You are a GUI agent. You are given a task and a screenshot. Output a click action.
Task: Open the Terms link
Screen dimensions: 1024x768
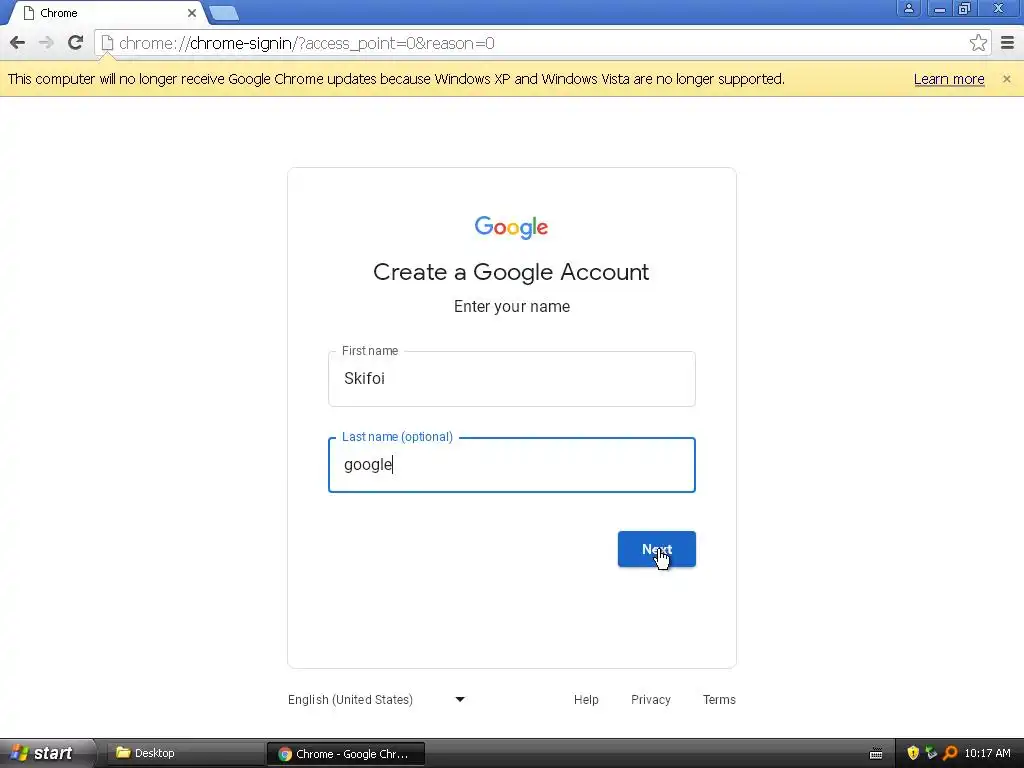pyautogui.click(x=719, y=699)
